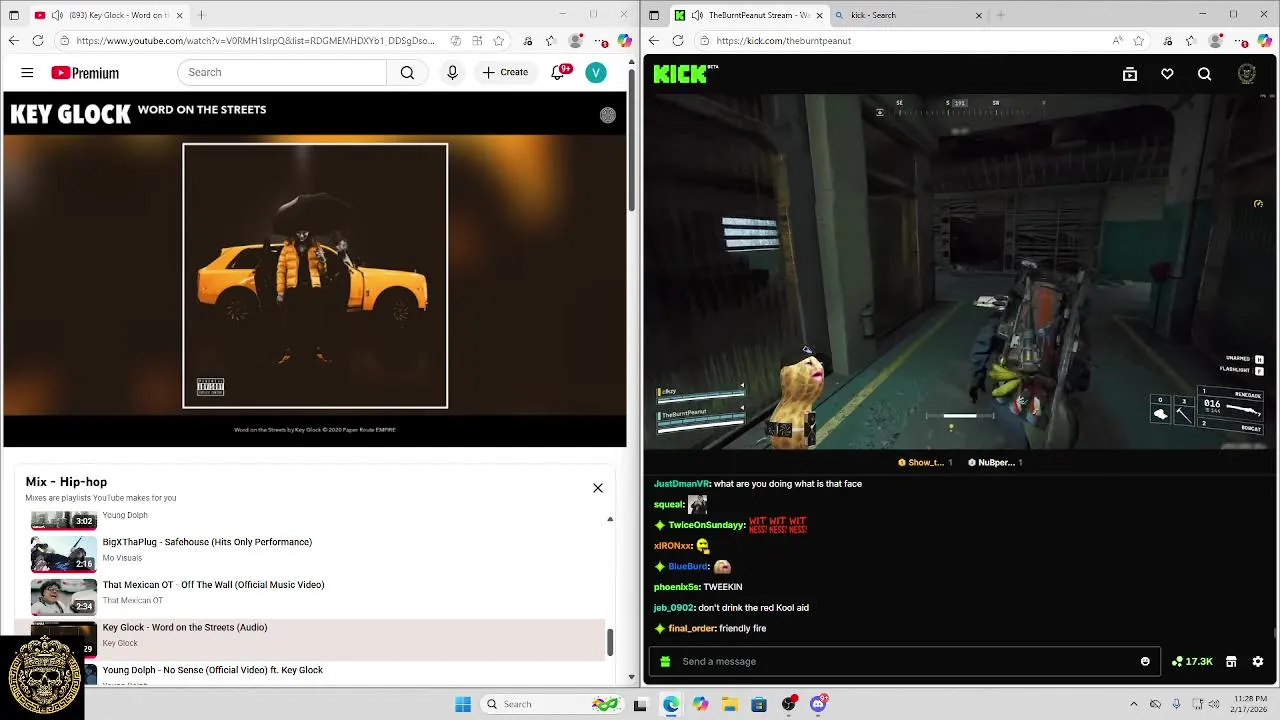This screenshot has height=720, width=1280.
Task: Click username final_order in chat
Action: click(x=692, y=629)
